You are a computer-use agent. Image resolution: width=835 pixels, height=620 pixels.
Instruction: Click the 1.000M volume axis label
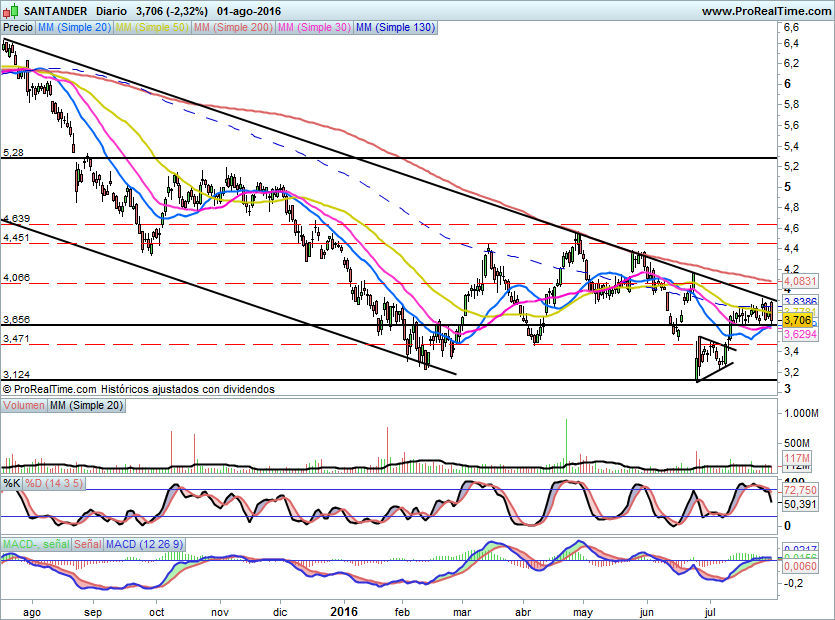[801, 413]
